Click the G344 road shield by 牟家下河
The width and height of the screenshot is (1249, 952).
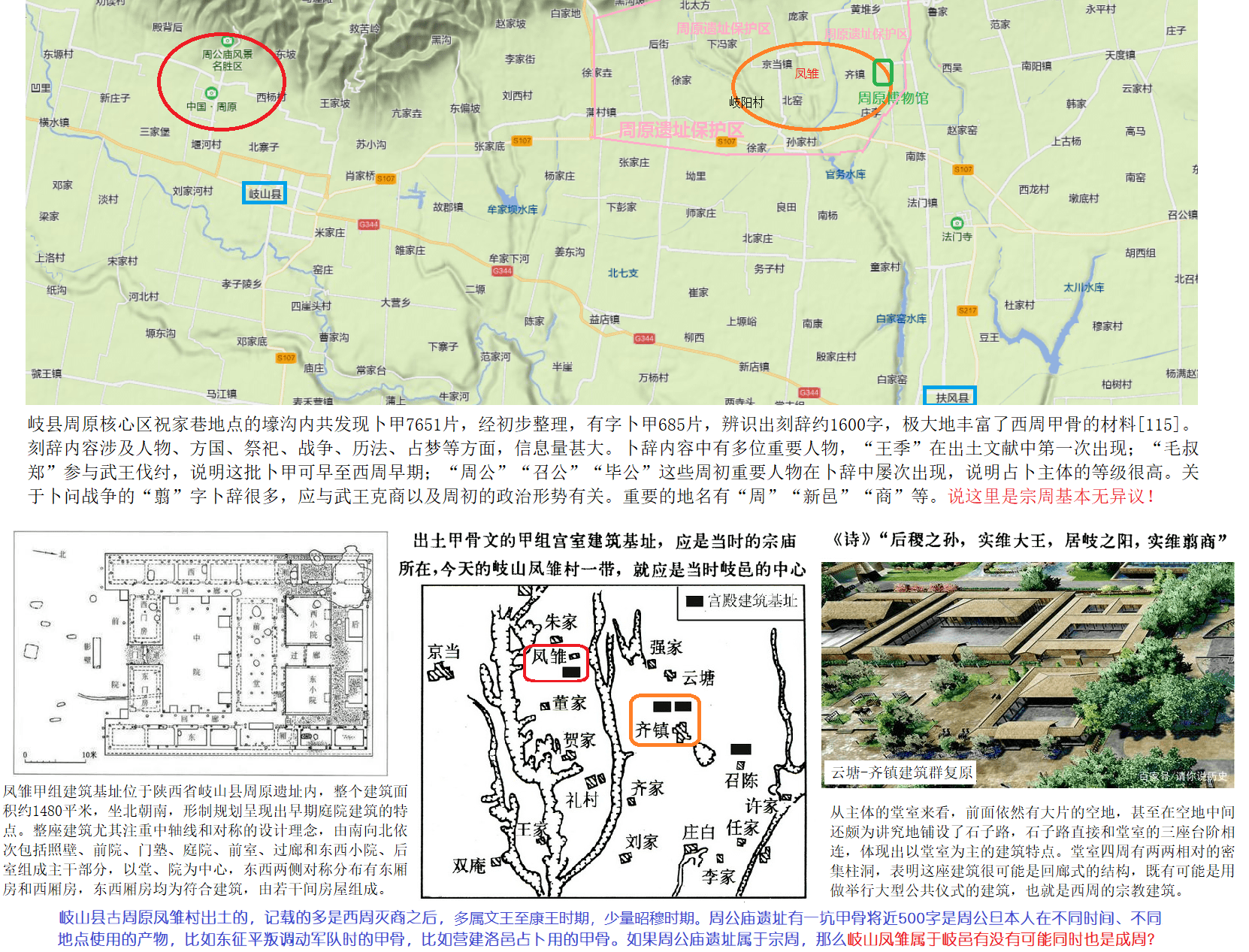(502, 270)
